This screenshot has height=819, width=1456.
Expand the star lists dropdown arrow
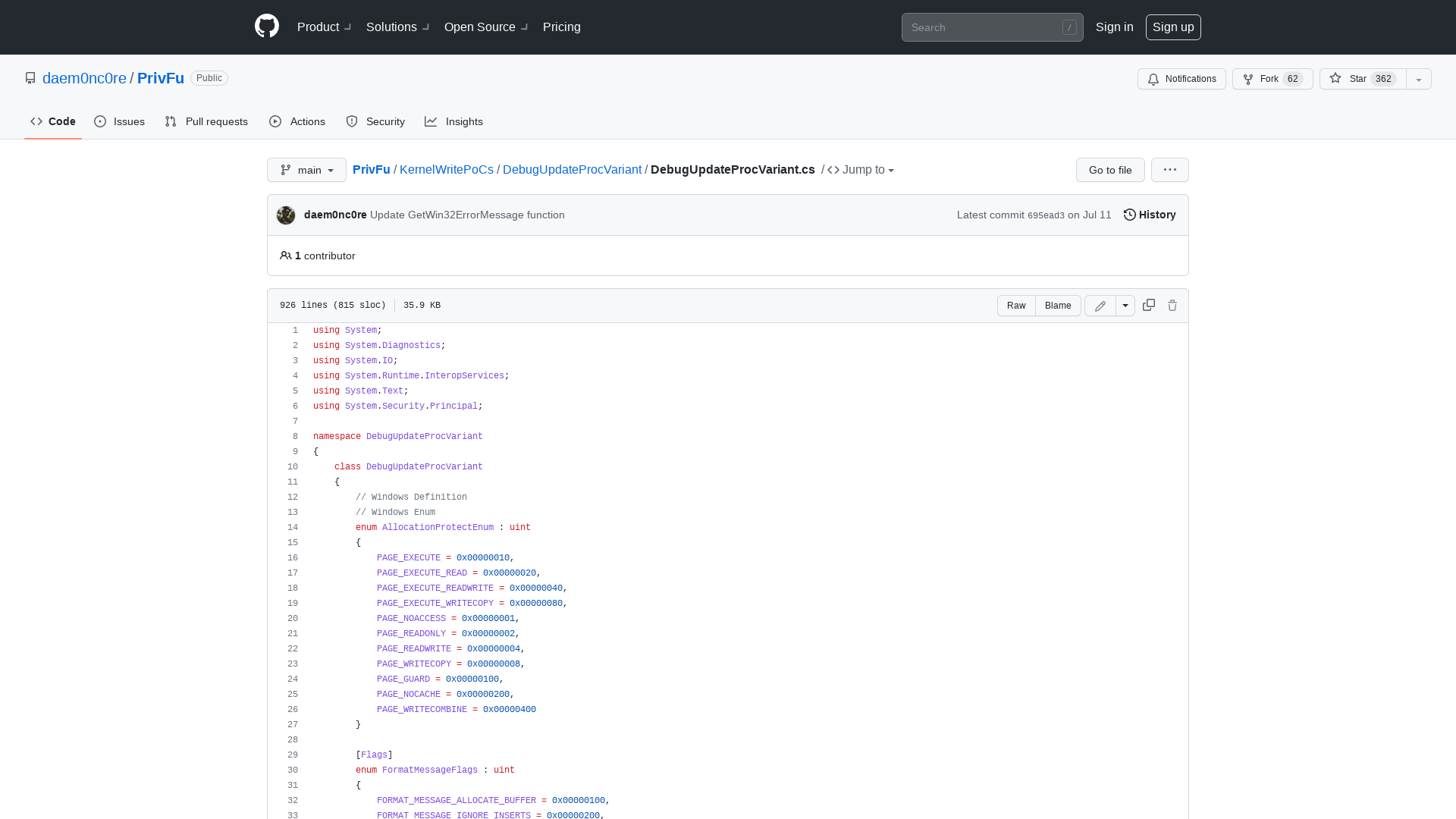pos(1419,79)
